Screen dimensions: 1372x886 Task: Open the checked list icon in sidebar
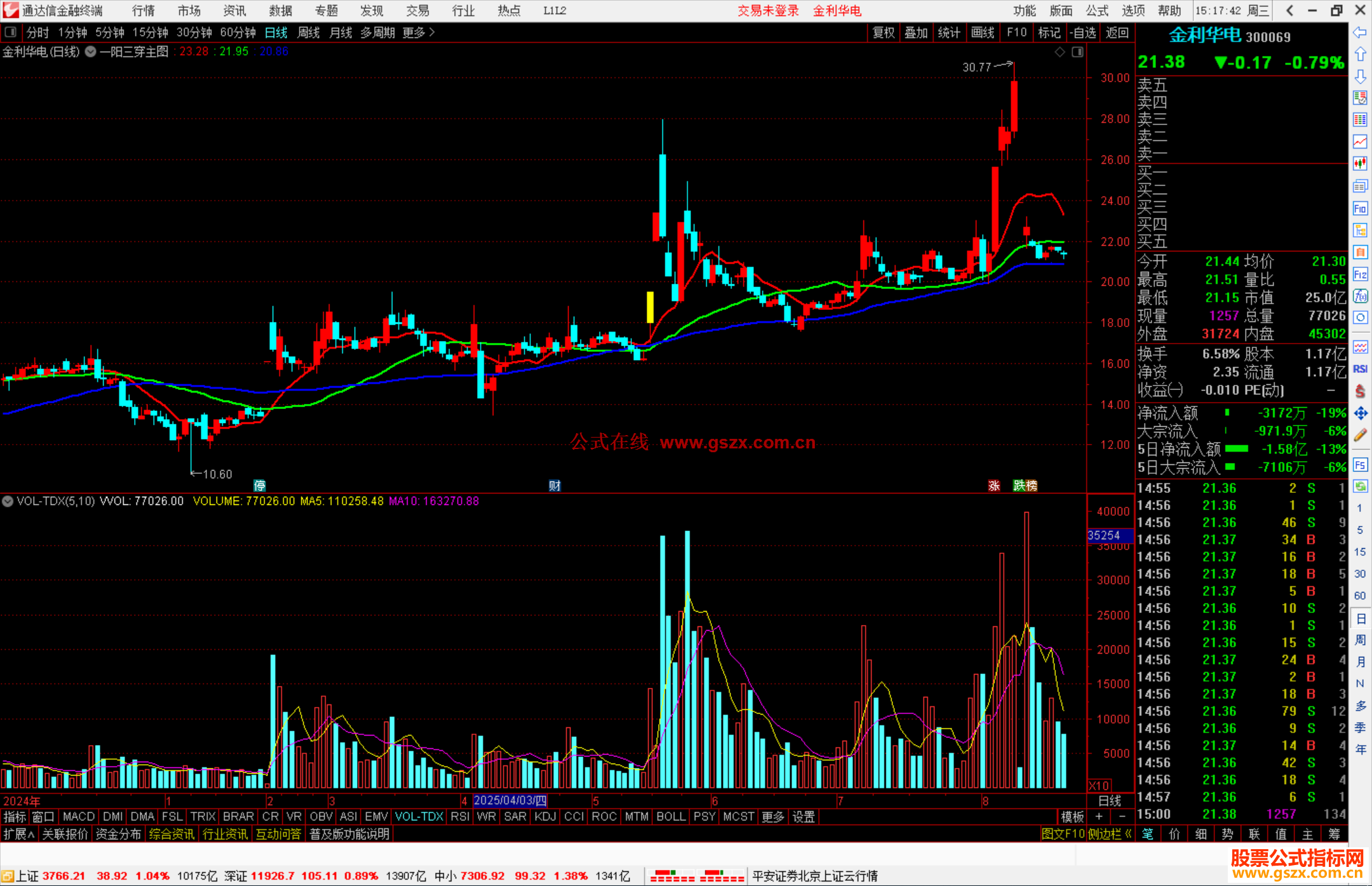tap(1360, 98)
